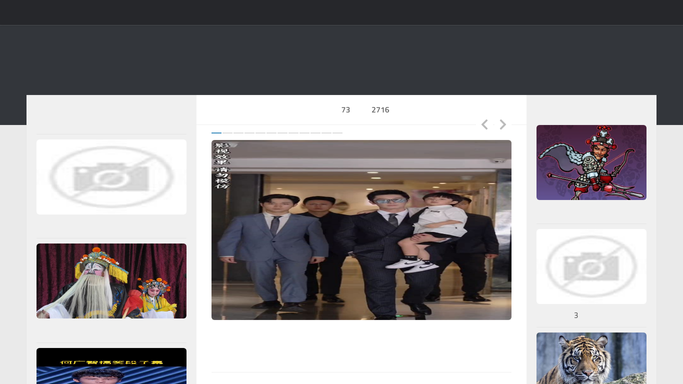This screenshot has width=683, height=384.
Task: Advance to next slide with right chevron
Action: 503,125
